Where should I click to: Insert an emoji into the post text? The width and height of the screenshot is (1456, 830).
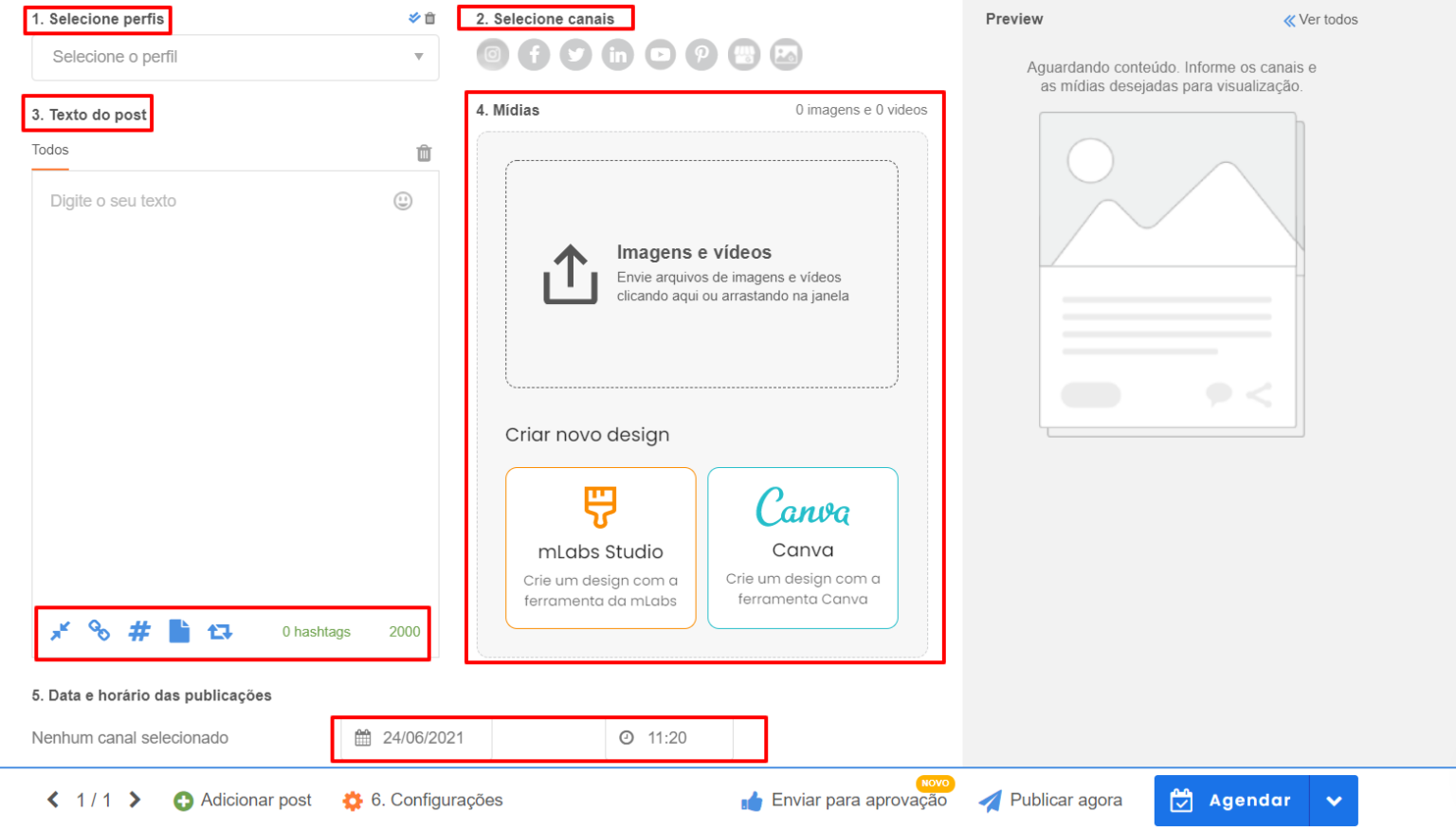(403, 201)
